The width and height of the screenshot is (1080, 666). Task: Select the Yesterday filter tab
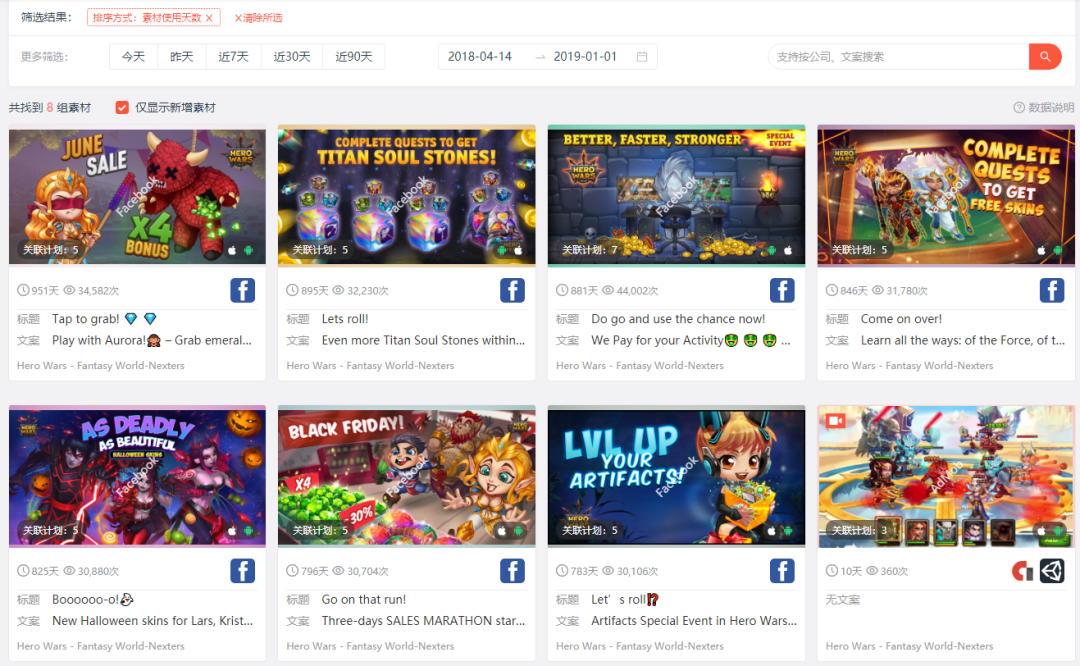pyautogui.click(x=182, y=56)
